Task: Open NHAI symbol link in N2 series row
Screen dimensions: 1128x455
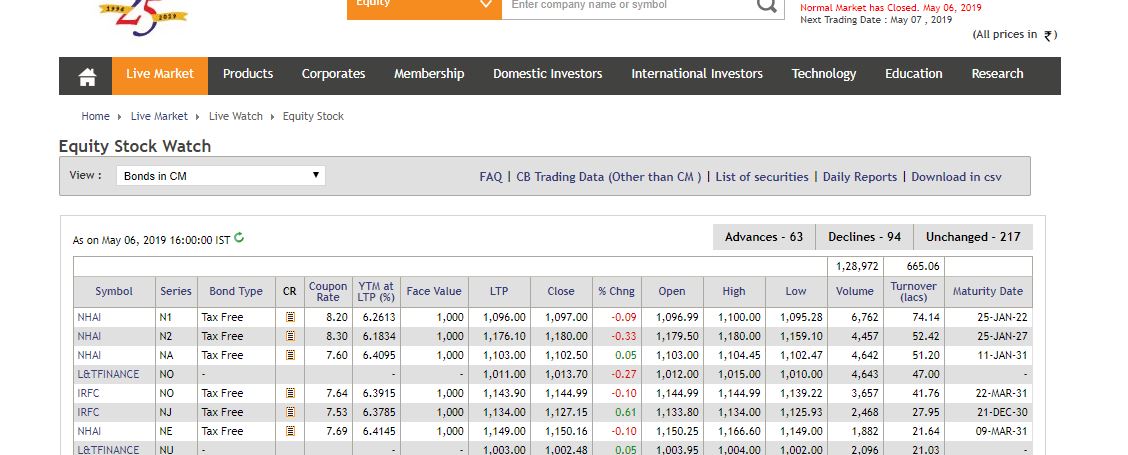Action: coord(89,336)
